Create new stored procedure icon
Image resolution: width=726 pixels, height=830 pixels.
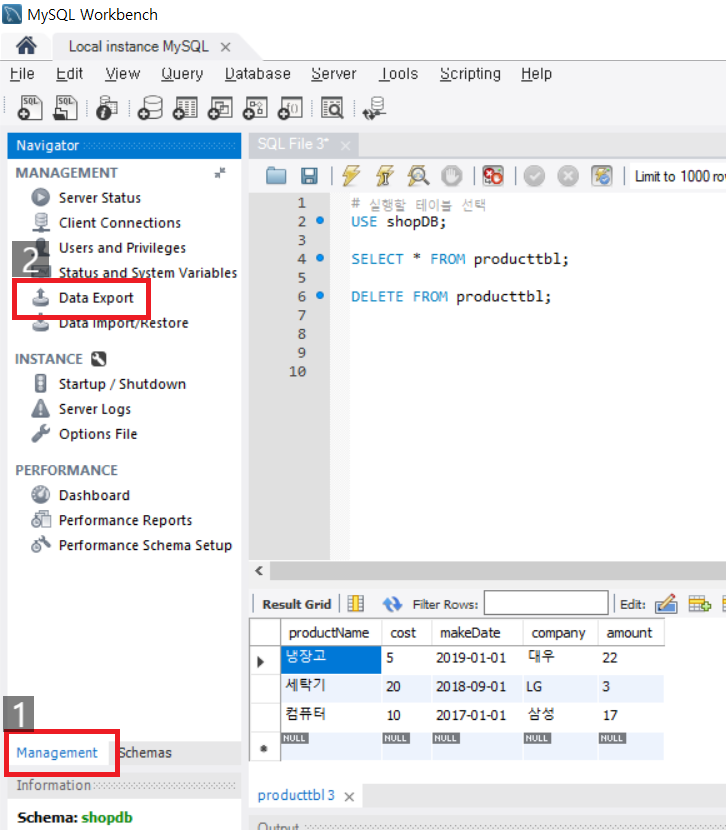255,108
